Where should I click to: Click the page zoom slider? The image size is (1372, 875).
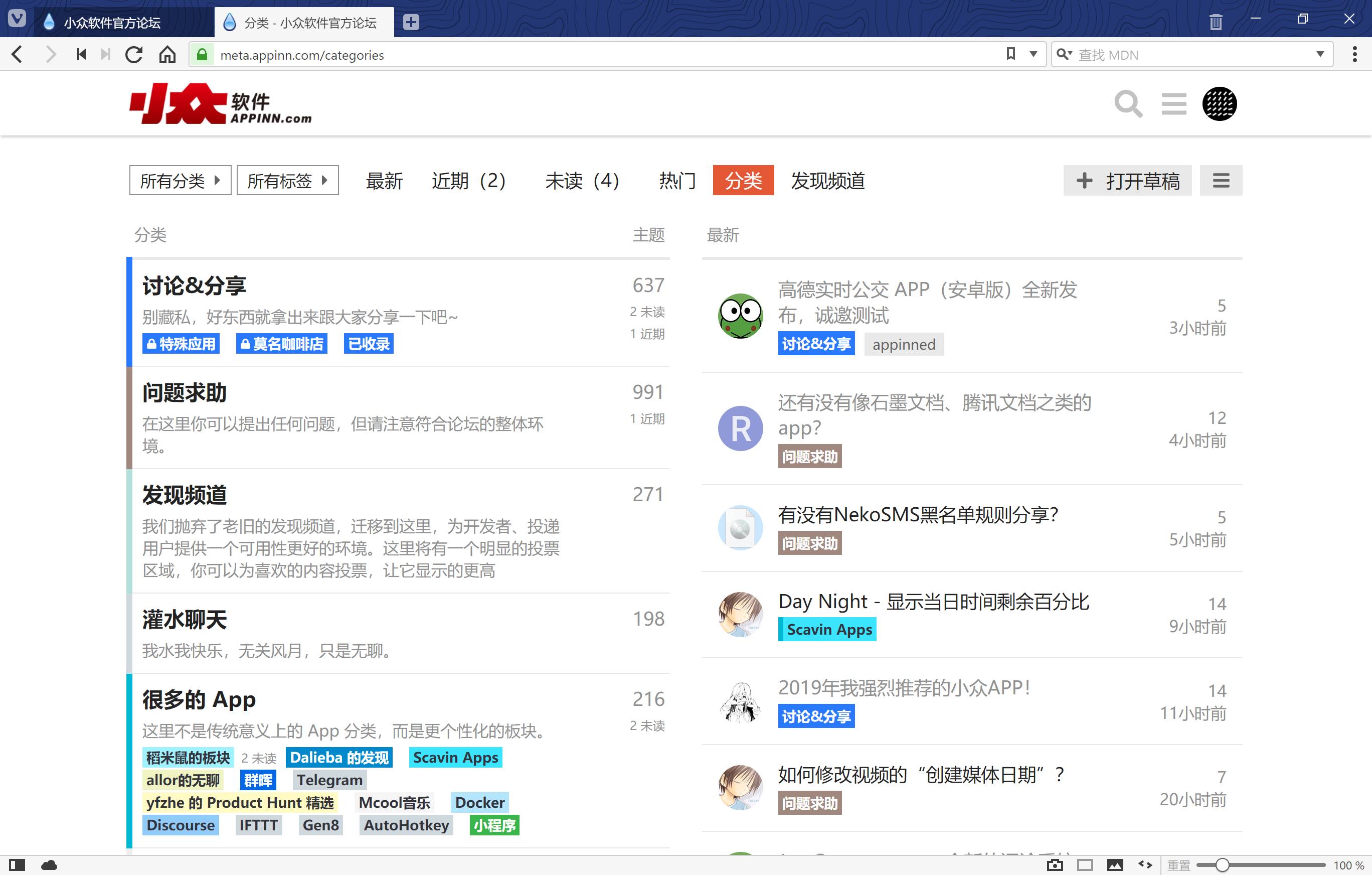pos(1222,865)
